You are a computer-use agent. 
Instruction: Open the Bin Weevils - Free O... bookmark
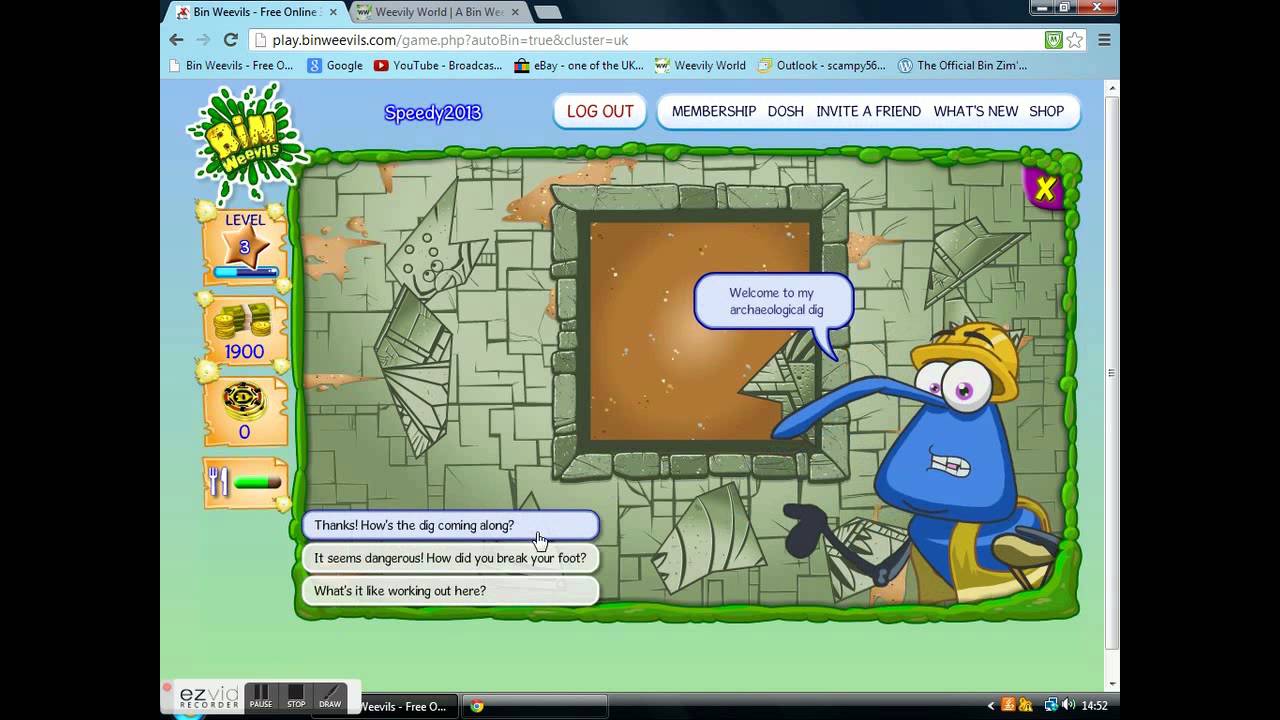click(230, 66)
